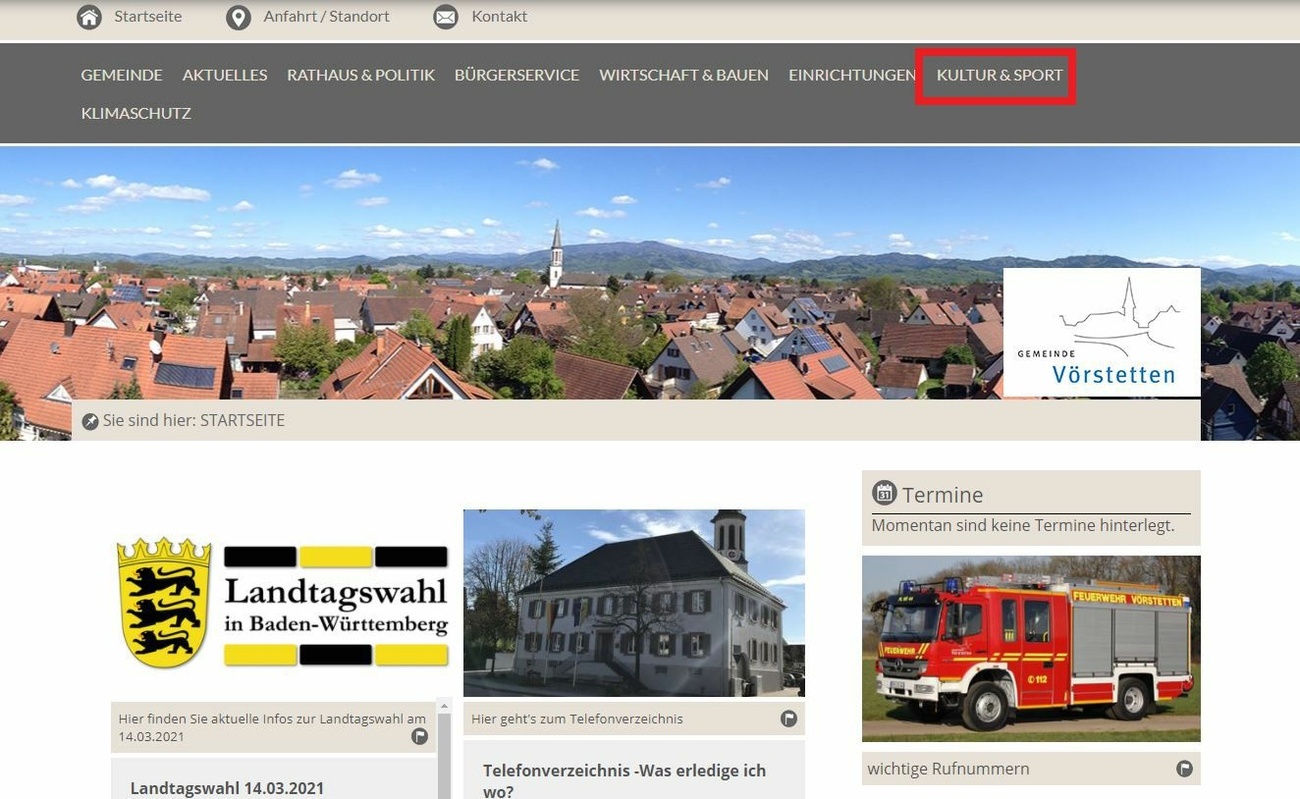1300x799 pixels.
Task: Open the Landtagswahl Baden-Württemberg banner image
Action: [281, 604]
